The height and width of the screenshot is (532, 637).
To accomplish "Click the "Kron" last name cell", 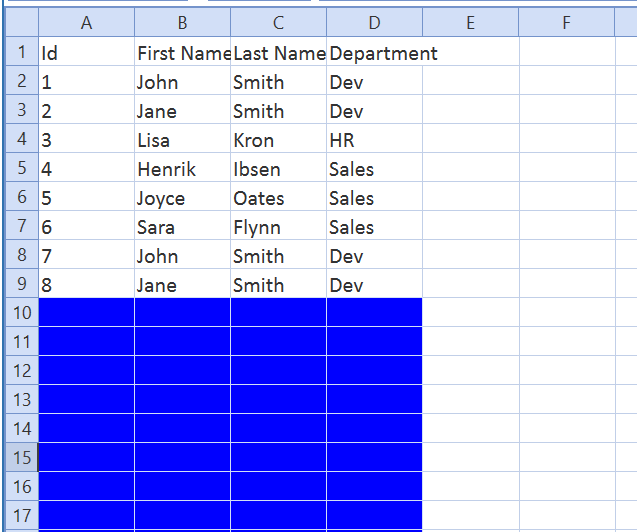I will pos(278,140).
